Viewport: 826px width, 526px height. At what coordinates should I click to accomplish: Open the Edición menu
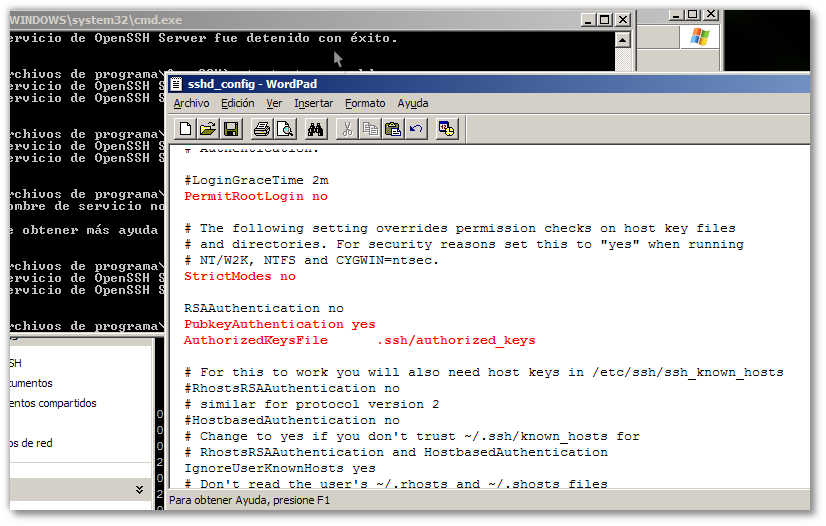(x=238, y=103)
